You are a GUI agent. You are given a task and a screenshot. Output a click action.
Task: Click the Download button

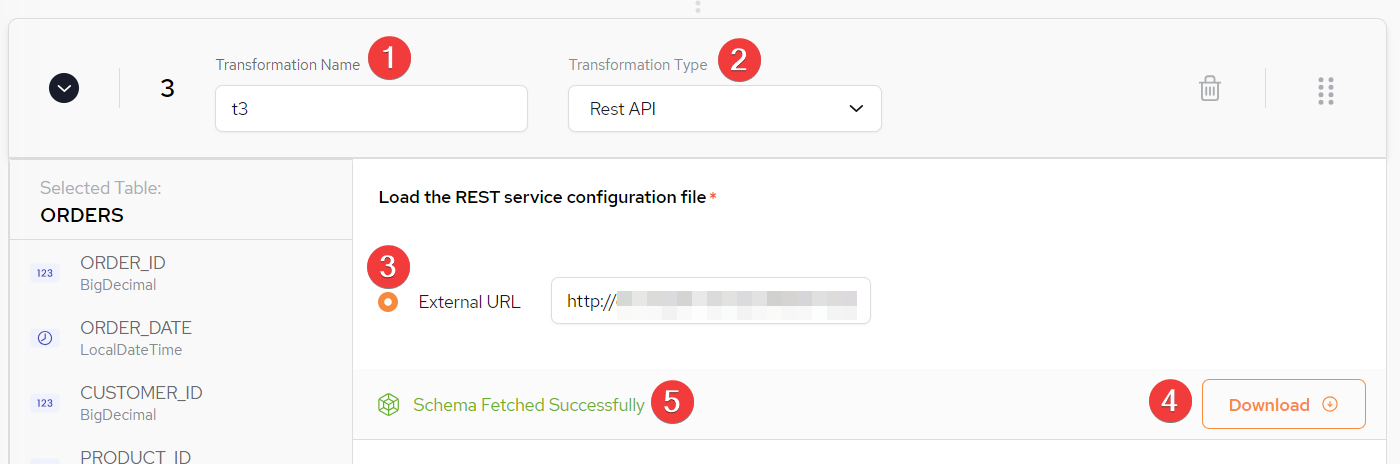coord(1284,404)
